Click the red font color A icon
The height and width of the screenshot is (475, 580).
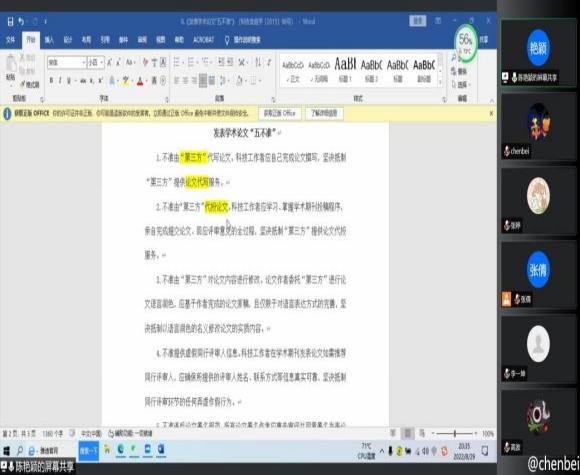(x=140, y=80)
